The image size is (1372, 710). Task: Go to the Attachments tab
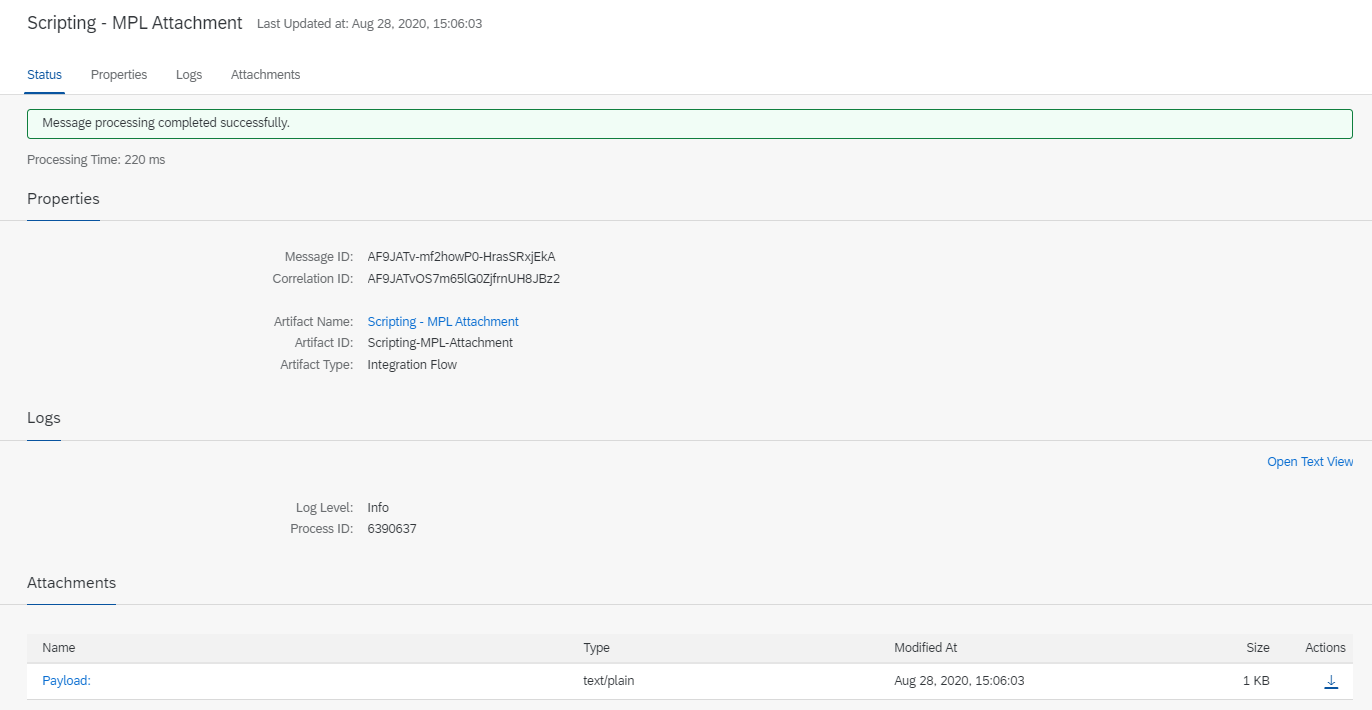click(266, 75)
